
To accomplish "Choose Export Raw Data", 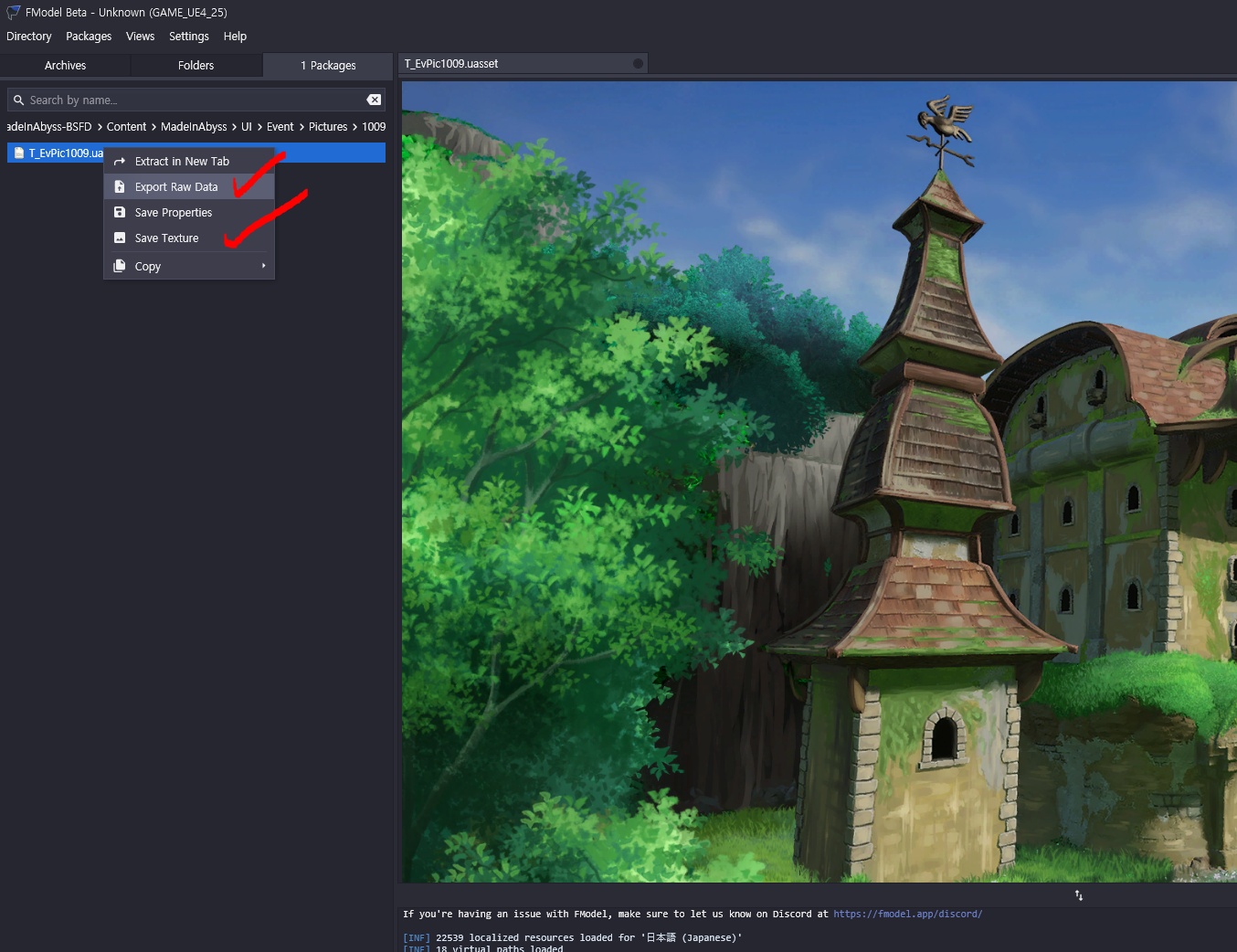I will pos(189,187).
